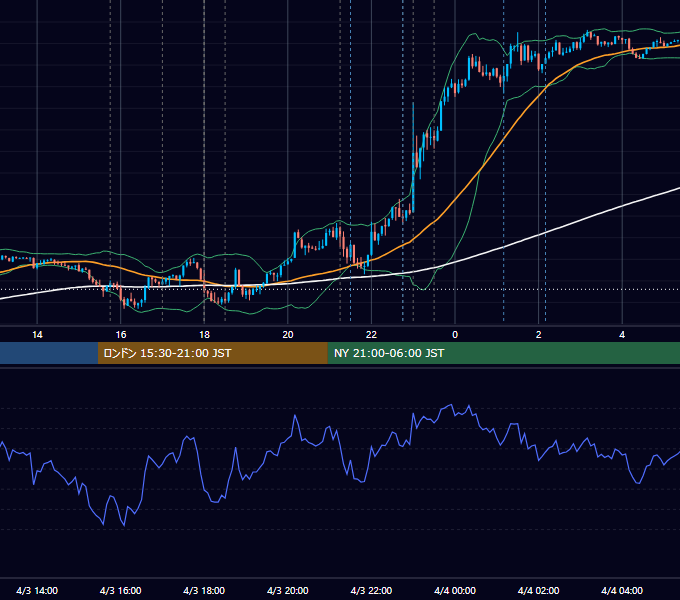Screen dimensions: 680x600
Task: Click the '4/3 18:00' label on oscillator axis
Action: pos(204,590)
